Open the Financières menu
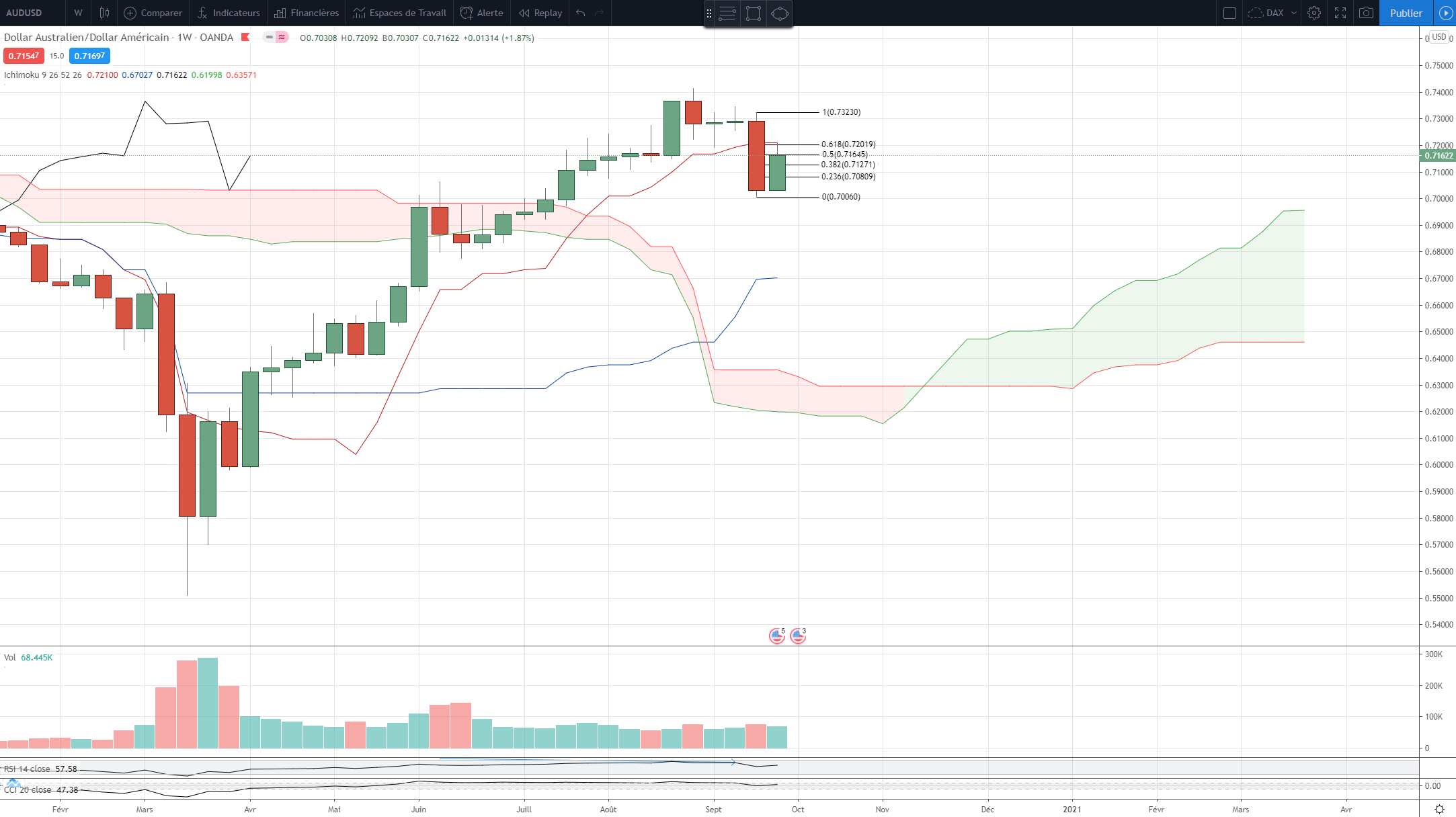1456x817 pixels. (x=307, y=13)
